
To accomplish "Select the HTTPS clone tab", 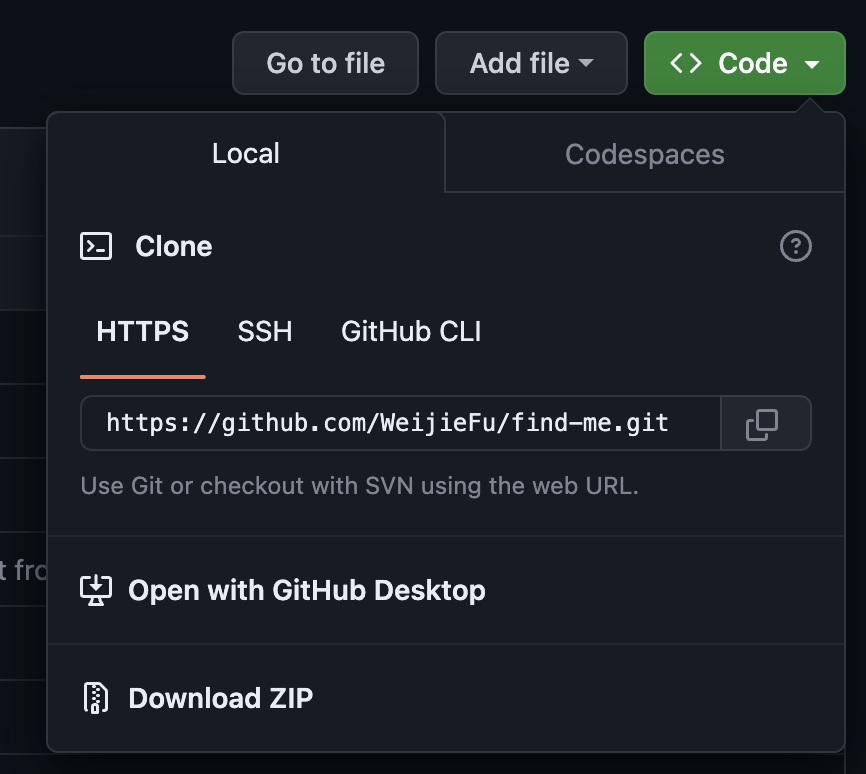I will 142,331.
